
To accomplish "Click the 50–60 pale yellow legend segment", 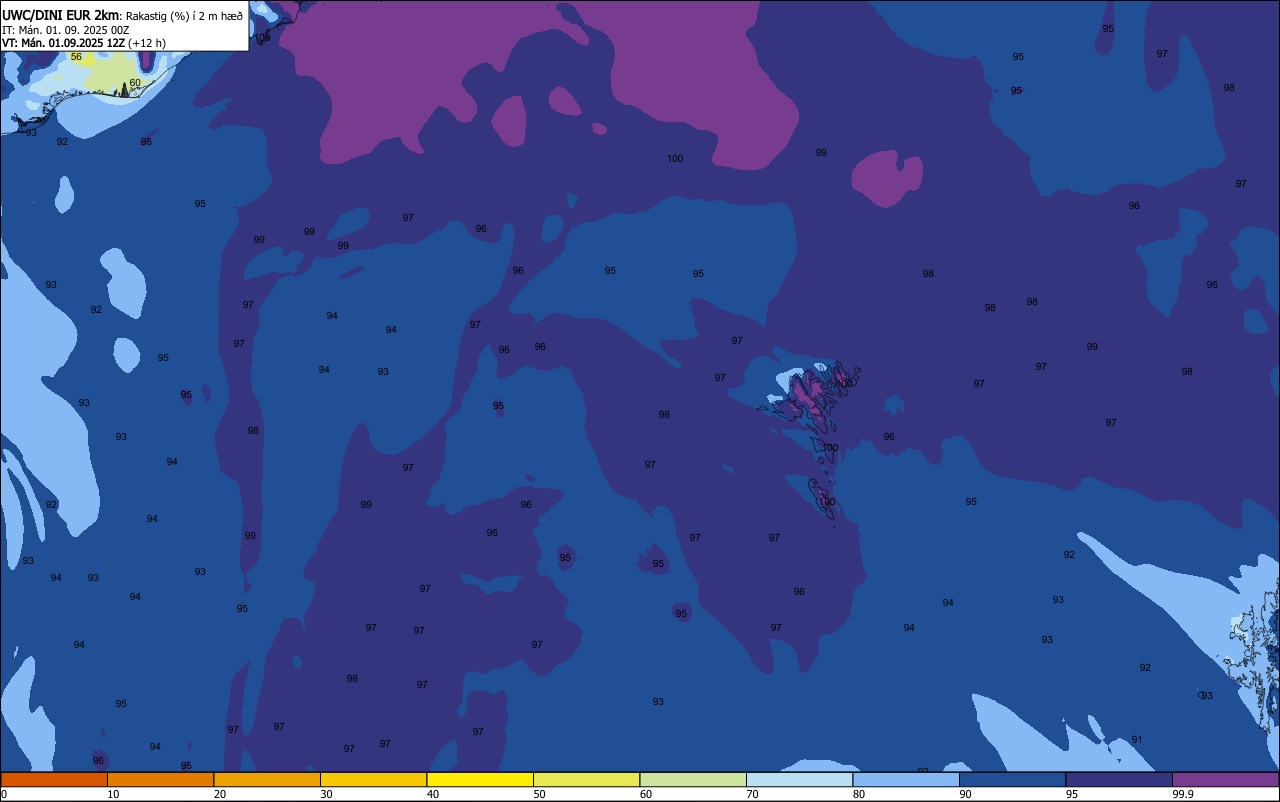I will pyautogui.click(x=586, y=779).
